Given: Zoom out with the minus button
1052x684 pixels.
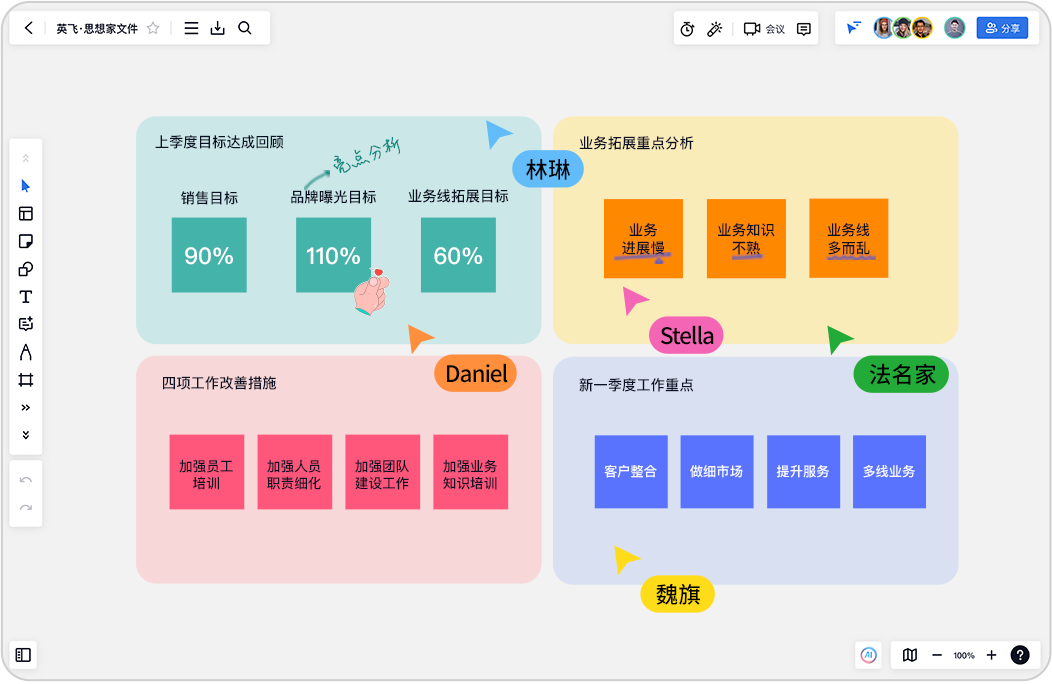Looking at the screenshot, I should tap(937, 655).
